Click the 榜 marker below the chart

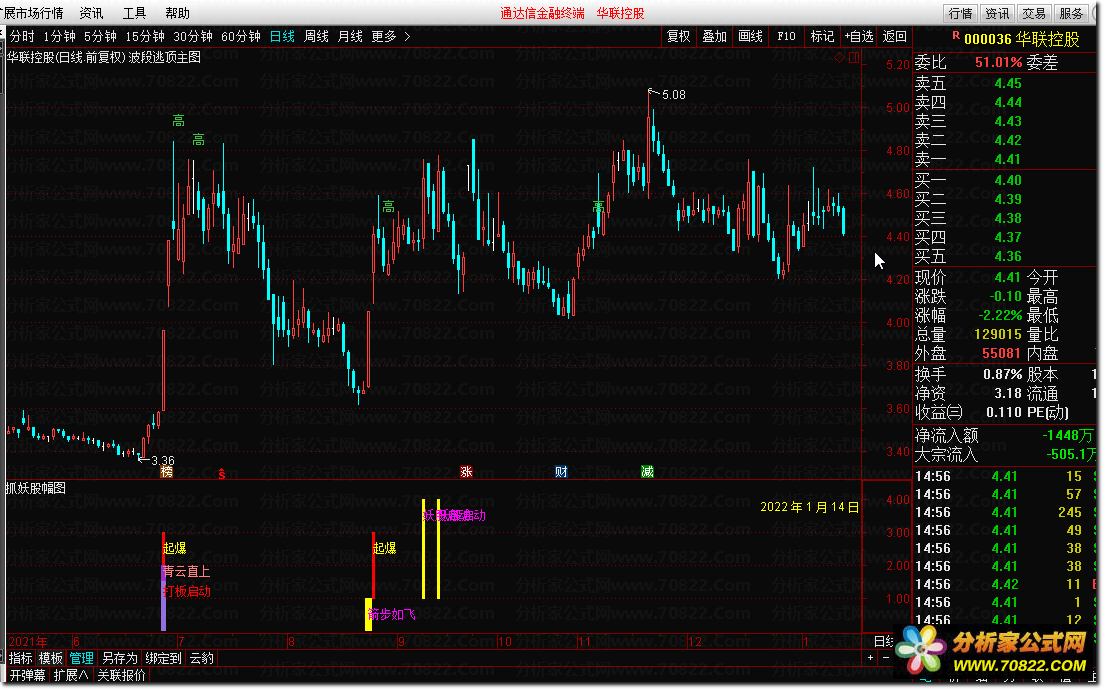pos(166,472)
